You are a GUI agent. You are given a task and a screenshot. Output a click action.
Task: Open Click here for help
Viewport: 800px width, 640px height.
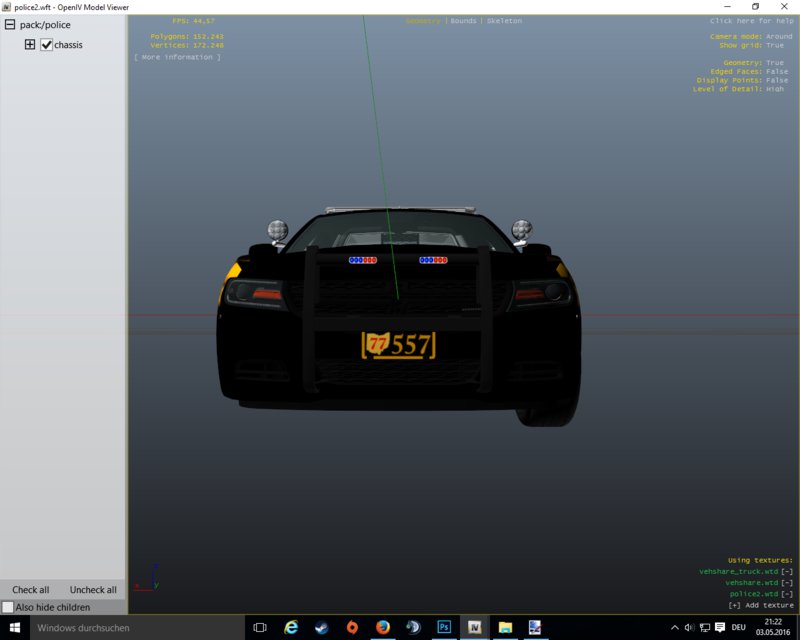752,21
